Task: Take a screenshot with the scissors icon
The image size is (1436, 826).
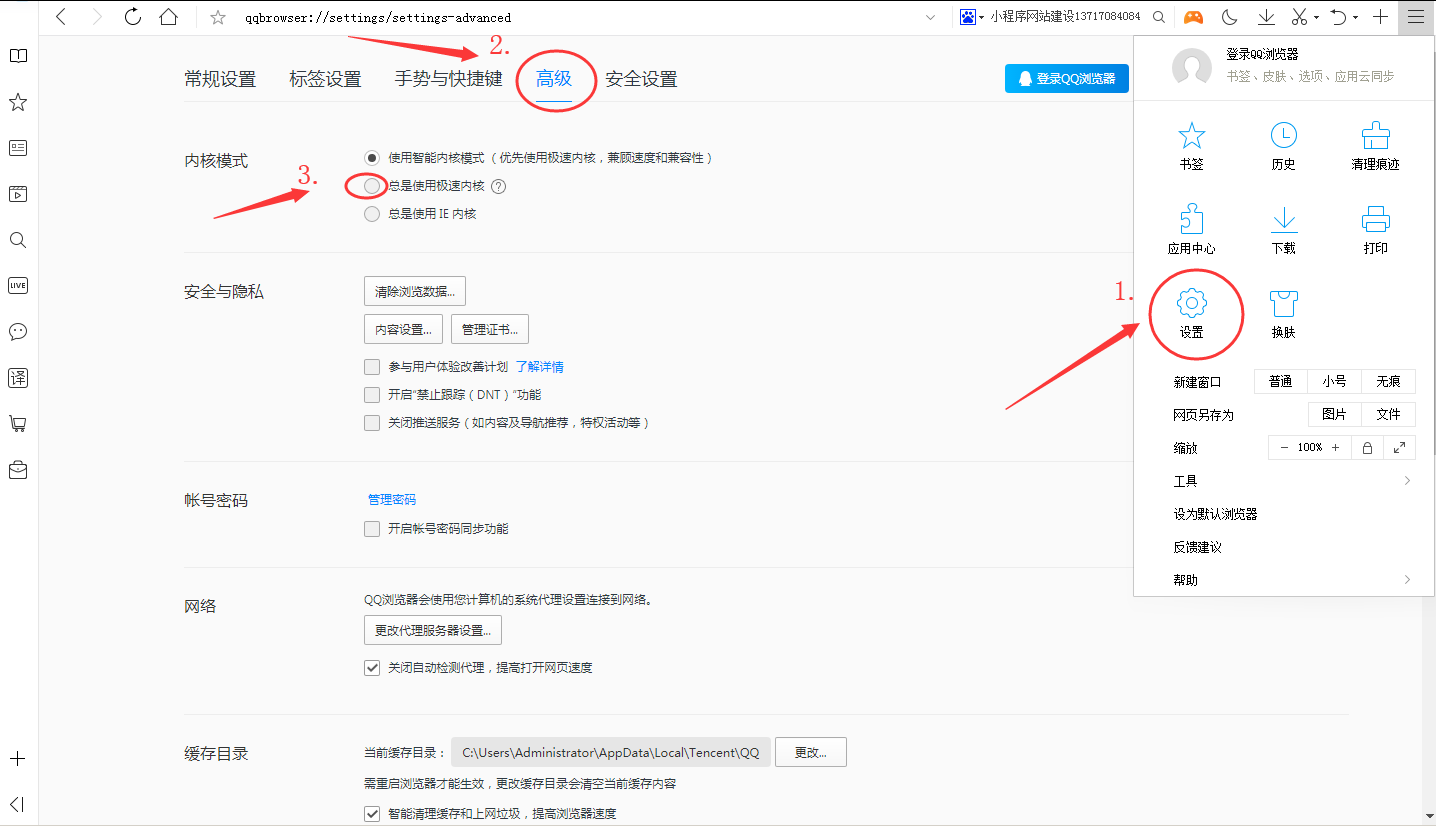Action: coord(1297,17)
